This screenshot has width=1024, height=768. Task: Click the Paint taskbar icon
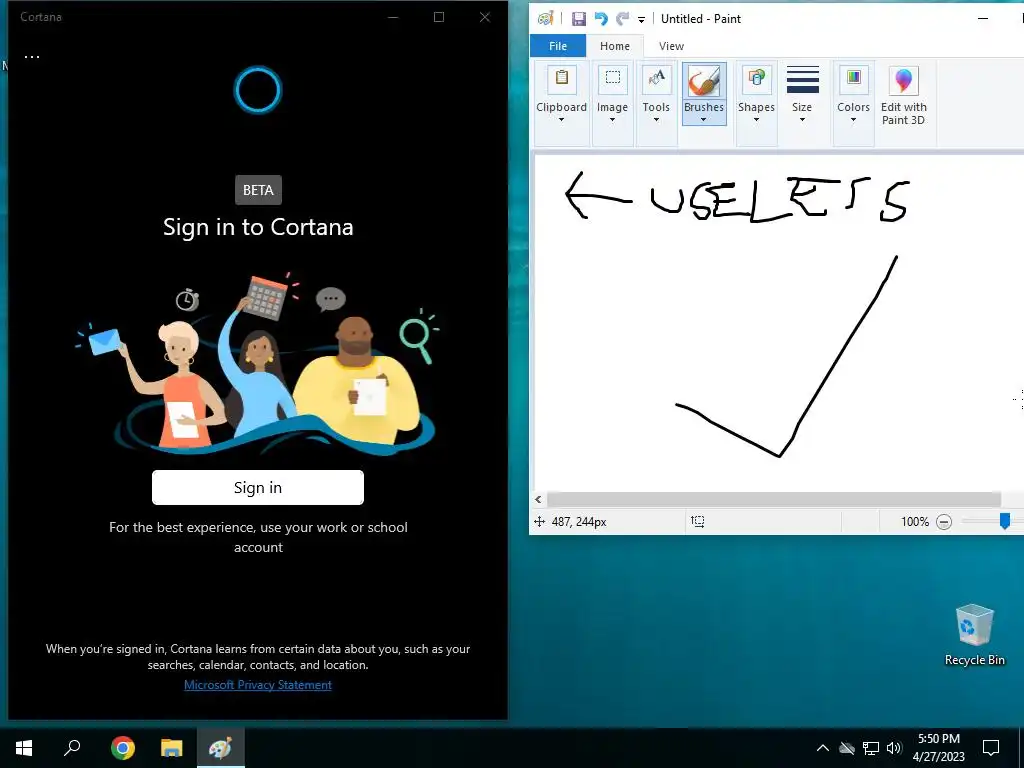coord(220,748)
